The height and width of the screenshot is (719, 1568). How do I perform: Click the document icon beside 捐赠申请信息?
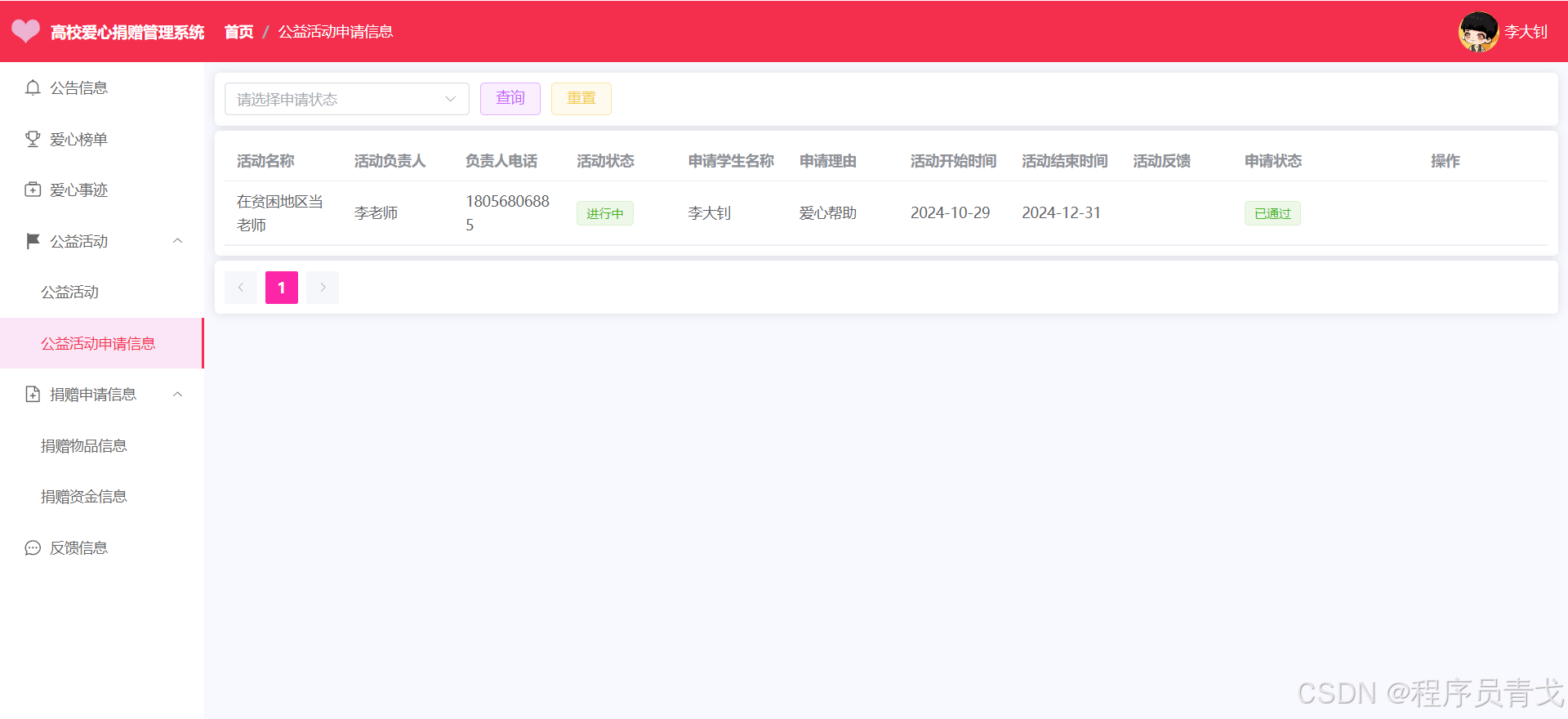coord(33,394)
